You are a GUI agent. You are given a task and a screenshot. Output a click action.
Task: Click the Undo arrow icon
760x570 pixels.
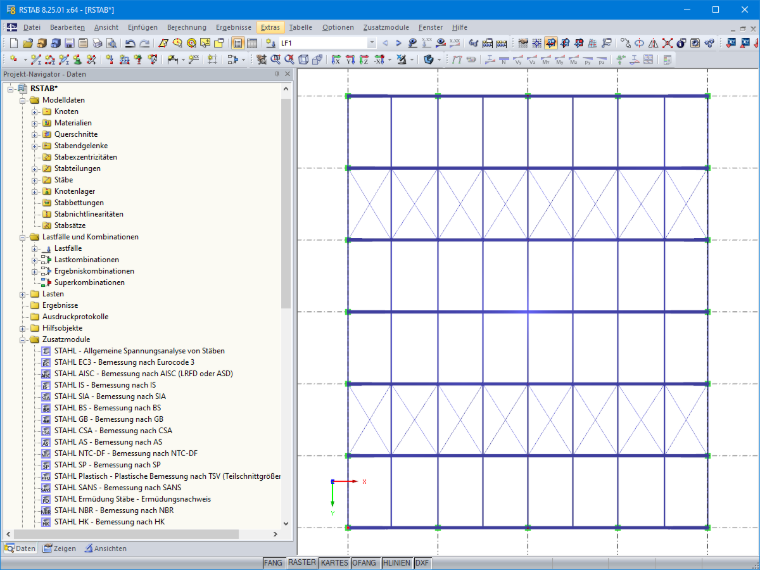tap(130, 43)
